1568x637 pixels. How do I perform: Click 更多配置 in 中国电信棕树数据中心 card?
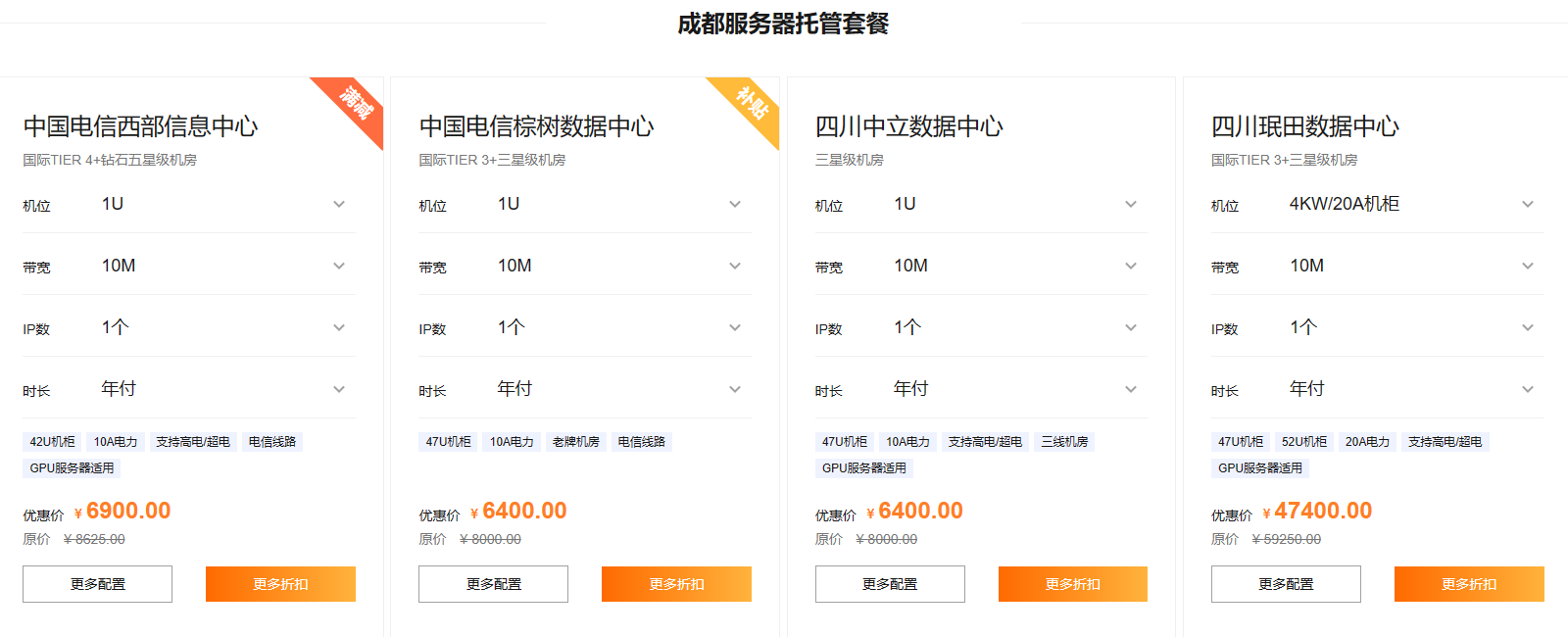tap(494, 584)
